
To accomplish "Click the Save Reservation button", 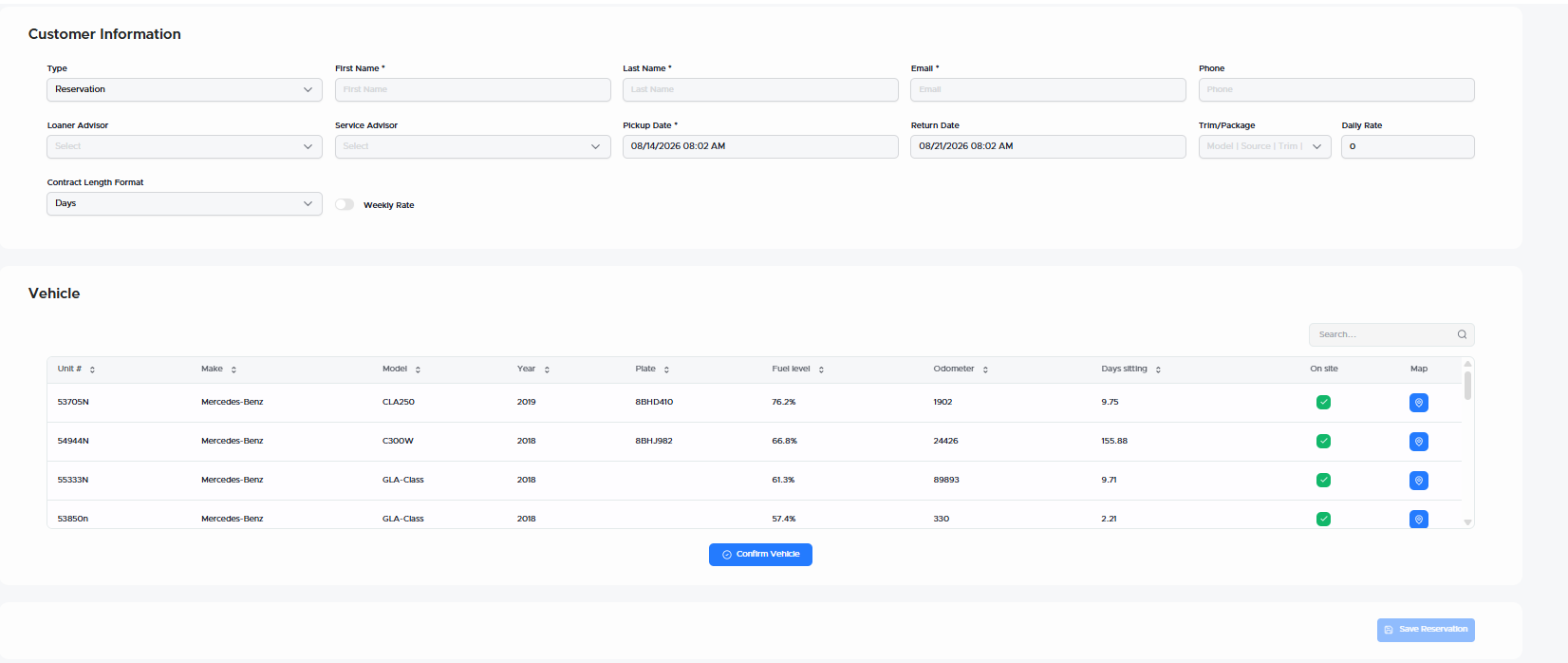I will point(1426,630).
